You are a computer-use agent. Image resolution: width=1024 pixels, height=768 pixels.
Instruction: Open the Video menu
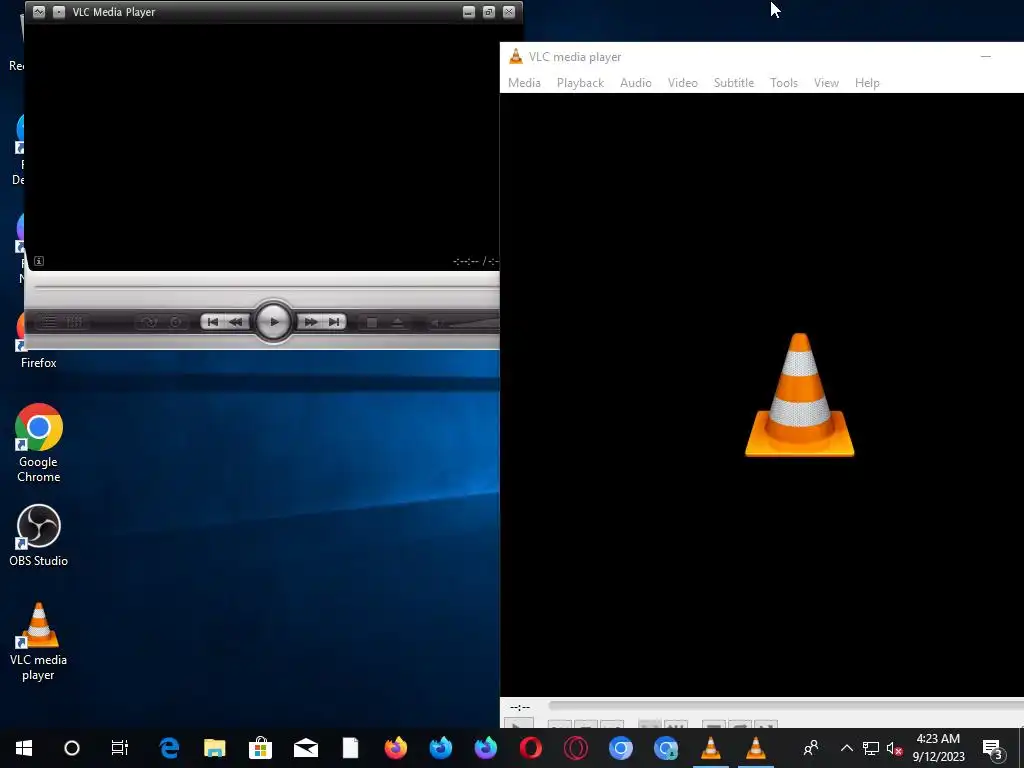tap(682, 83)
